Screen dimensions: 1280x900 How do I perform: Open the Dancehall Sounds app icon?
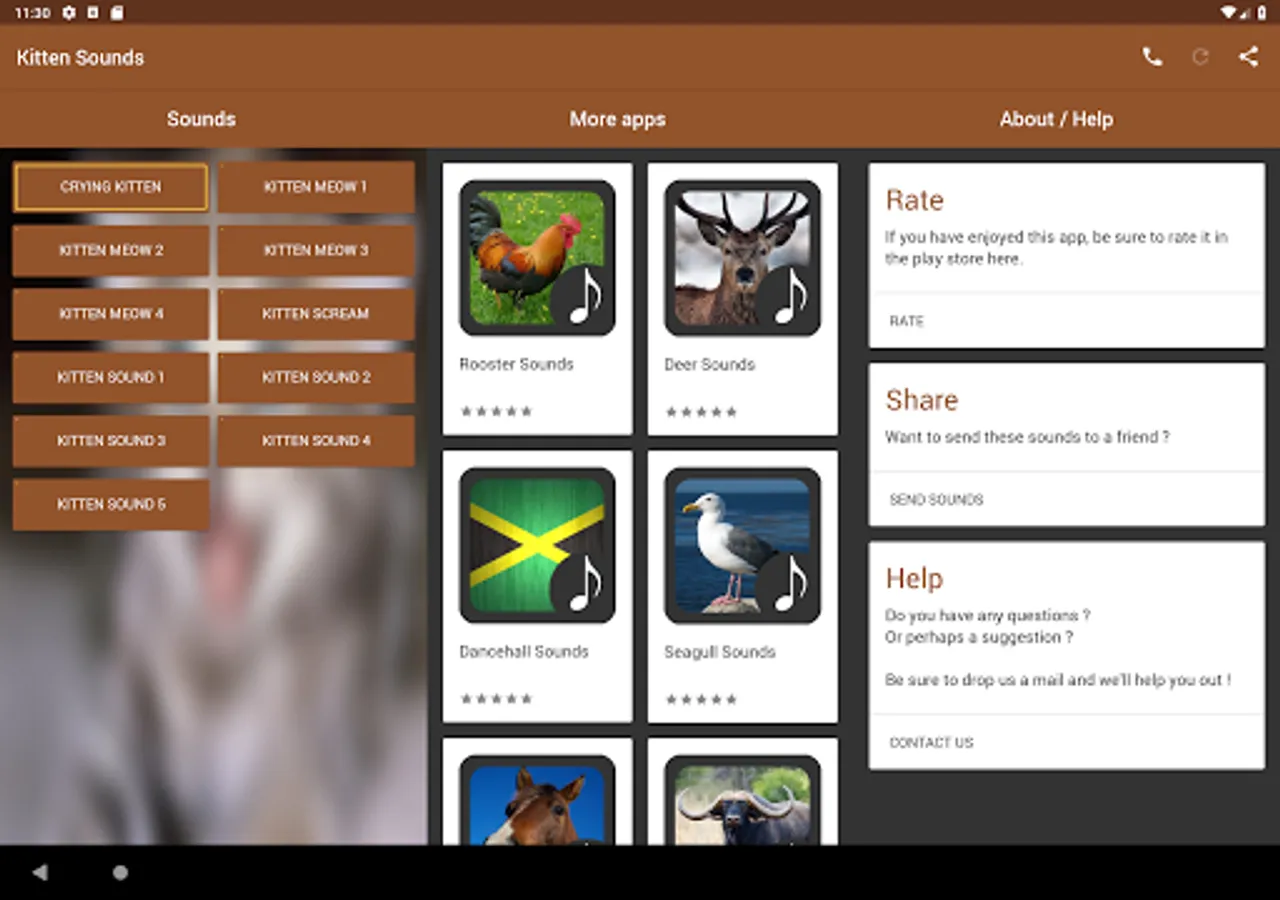tap(537, 545)
